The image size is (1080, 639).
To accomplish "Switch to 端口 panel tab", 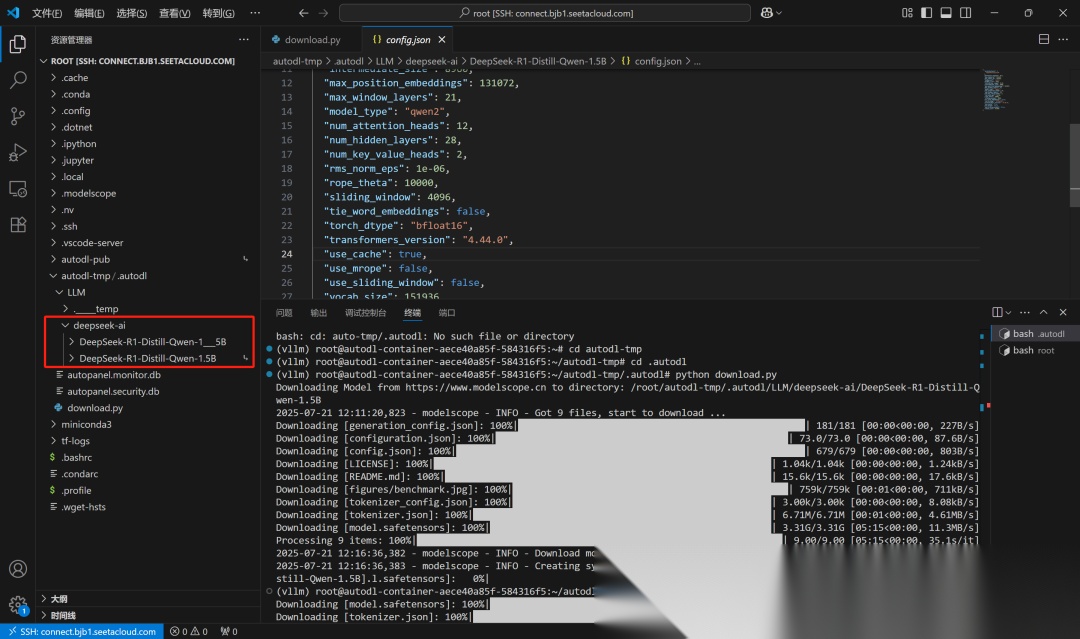I will click(x=447, y=313).
